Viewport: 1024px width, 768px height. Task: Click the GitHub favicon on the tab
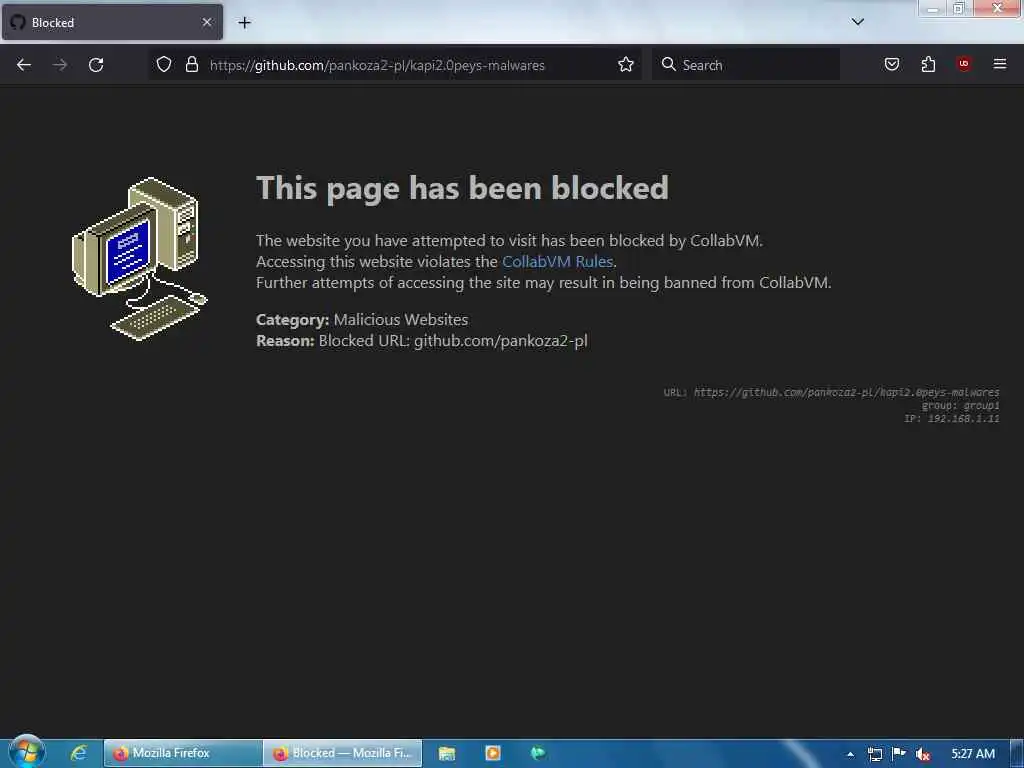click(x=18, y=22)
